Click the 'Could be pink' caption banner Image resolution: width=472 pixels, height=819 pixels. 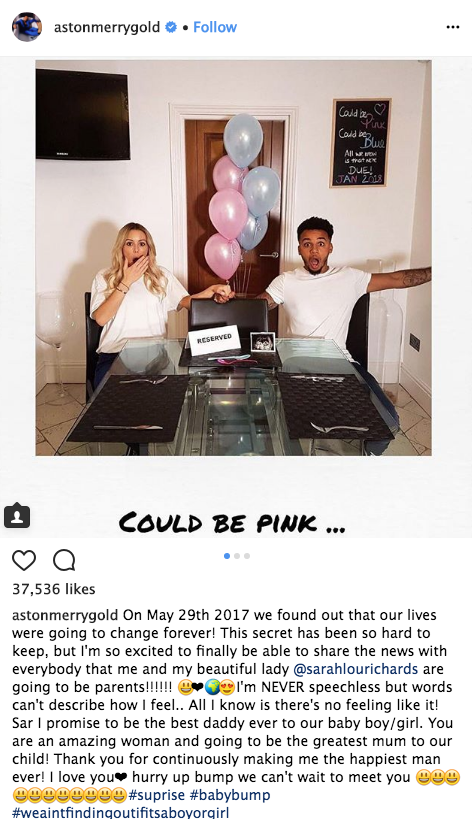click(232, 522)
